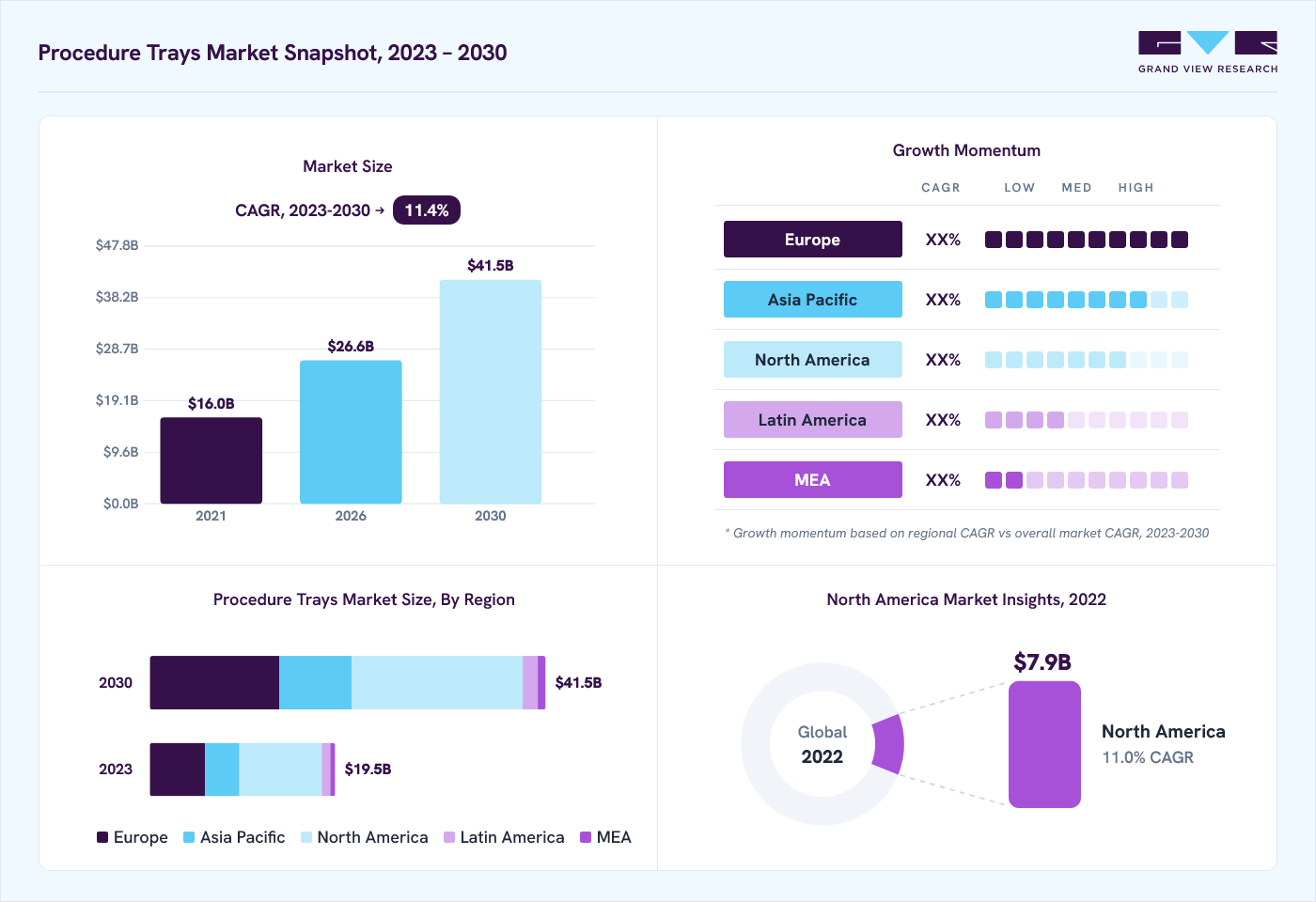The height and width of the screenshot is (902, 1316).
Task: Click the 11.0% CAGR text
Action: (x=1148, y=757)
